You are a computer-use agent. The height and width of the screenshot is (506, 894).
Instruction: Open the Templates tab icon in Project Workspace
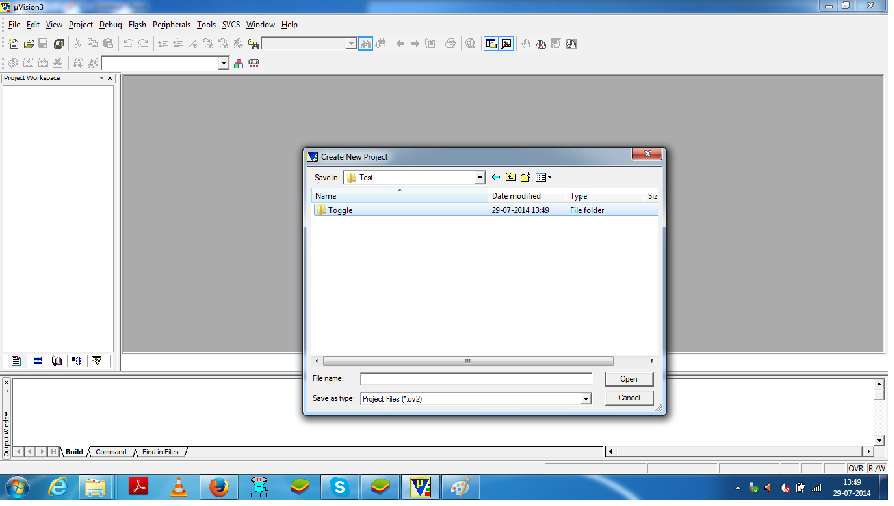pyautogui.click(x=97, y=361)
